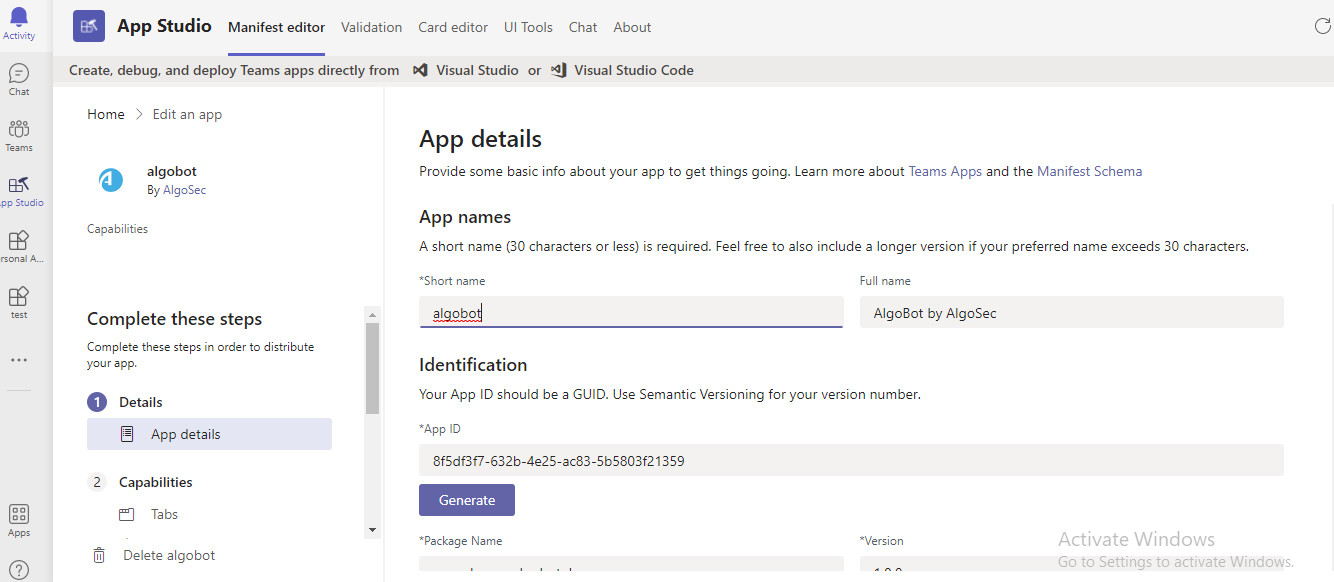The image size is (1334, 582).
Task: Click the refresh icon in header
Action: tap(1322, 26)
